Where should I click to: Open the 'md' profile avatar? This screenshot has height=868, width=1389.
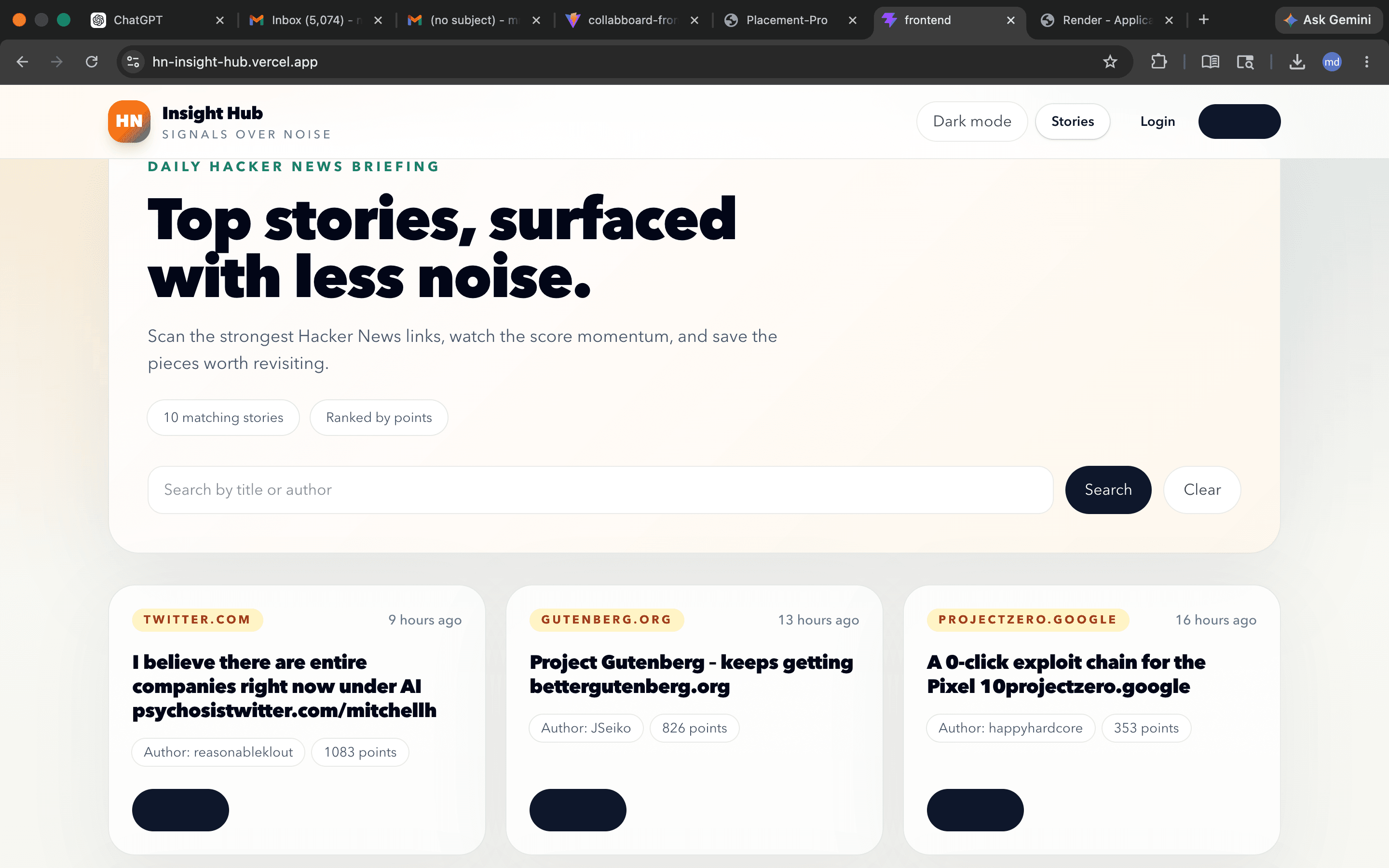1332,61
